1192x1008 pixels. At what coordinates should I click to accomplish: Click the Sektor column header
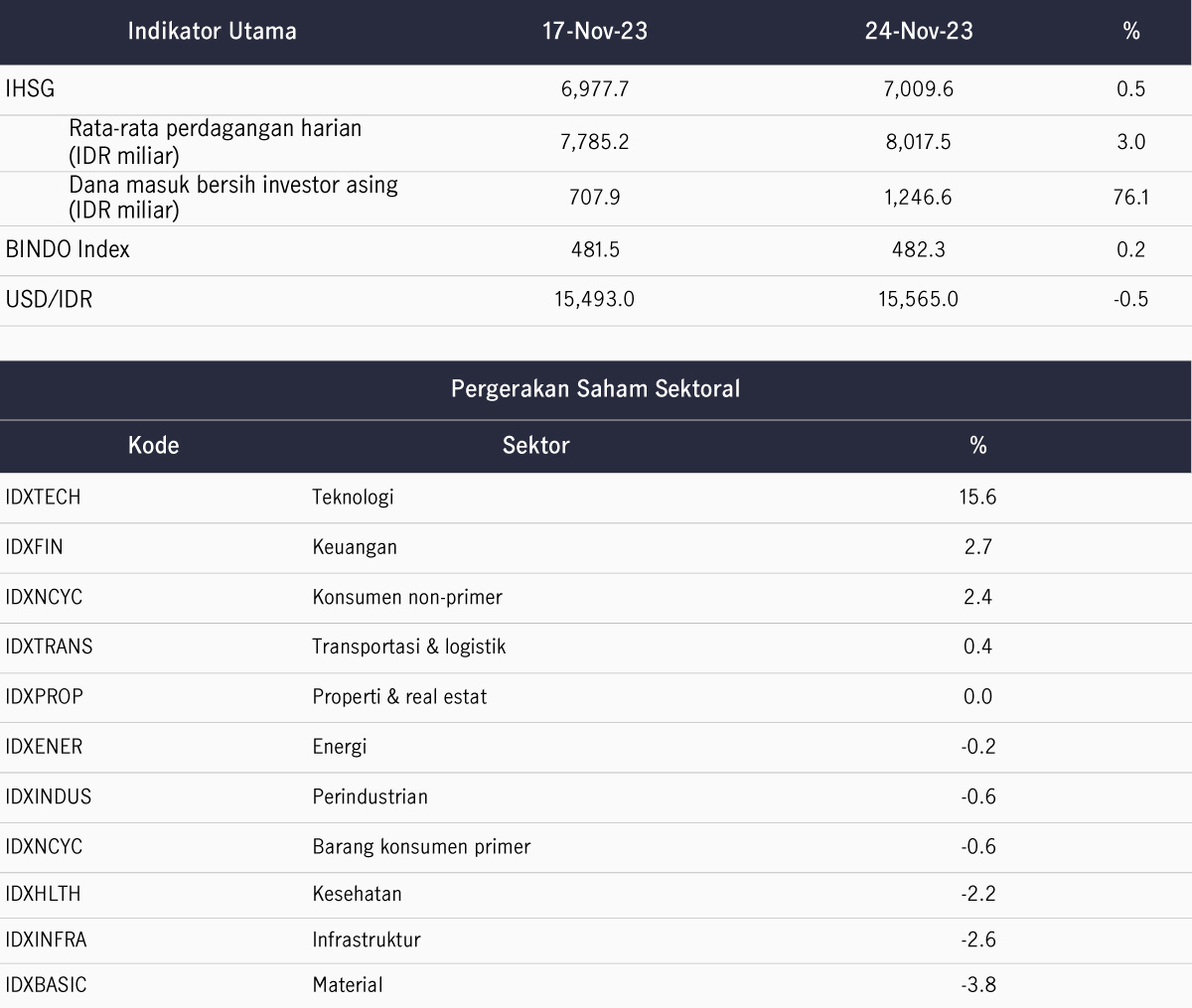click(x=536, y=445)
